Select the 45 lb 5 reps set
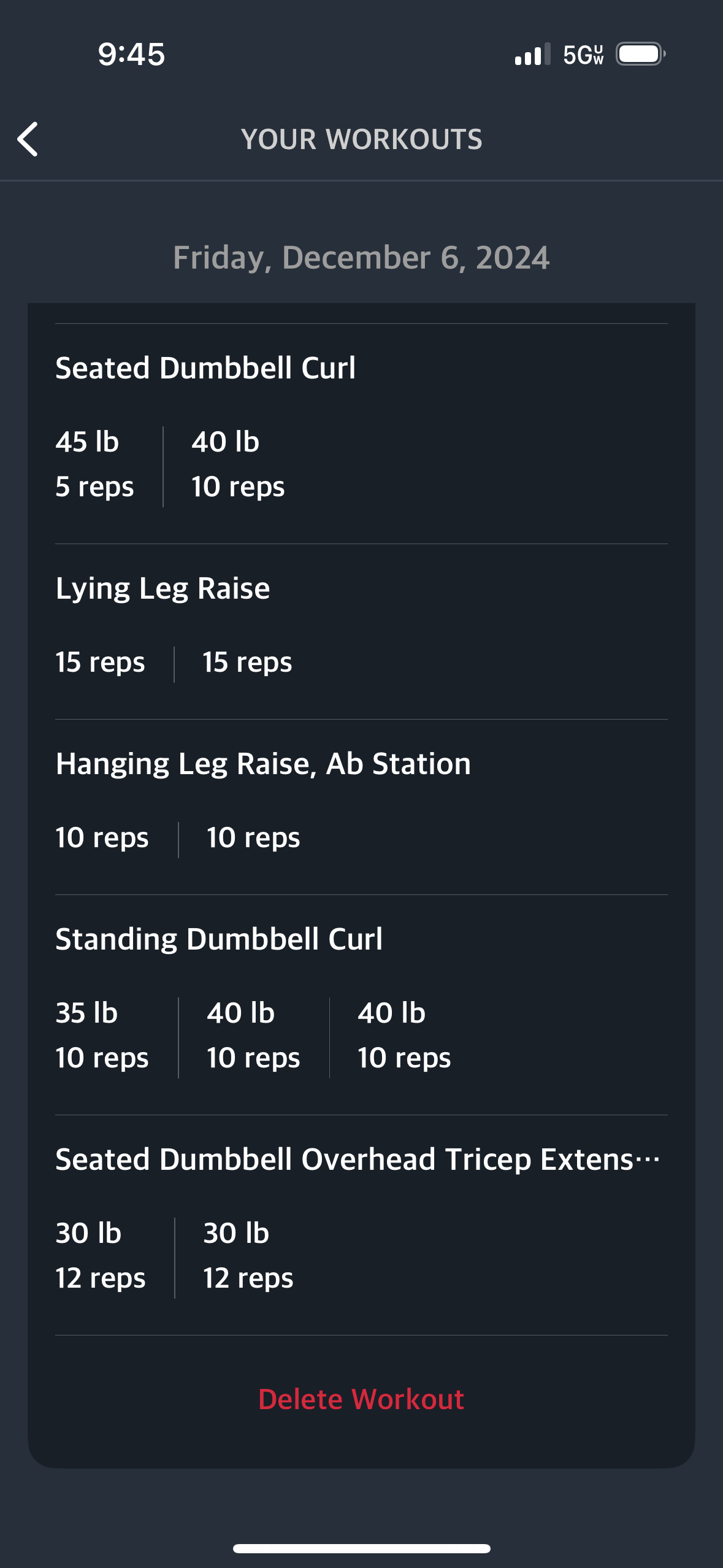 coord(94,464)
